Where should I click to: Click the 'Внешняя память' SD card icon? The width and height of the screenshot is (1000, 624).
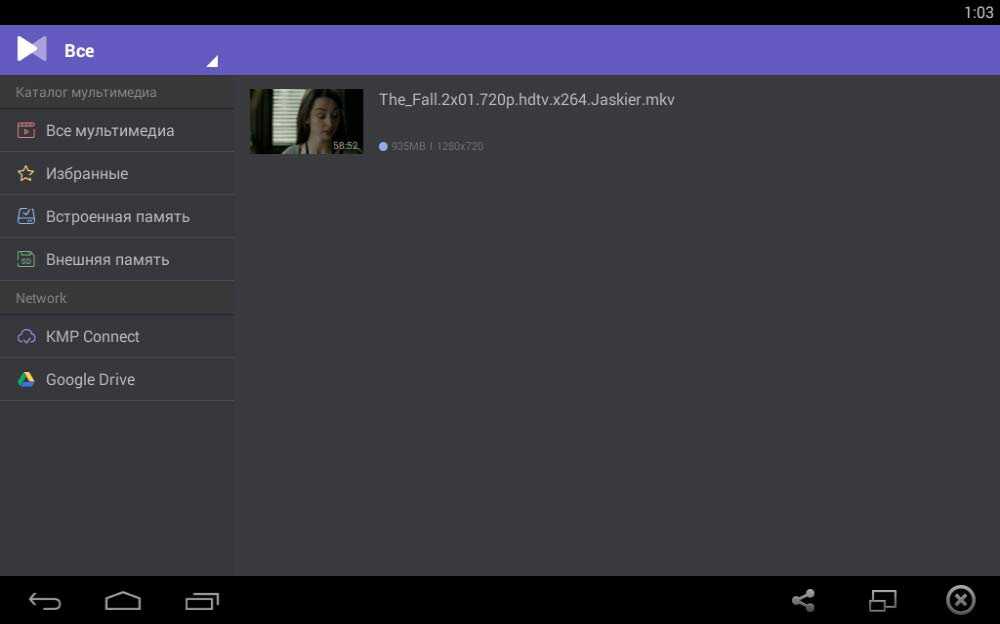(x=26, y=259)
